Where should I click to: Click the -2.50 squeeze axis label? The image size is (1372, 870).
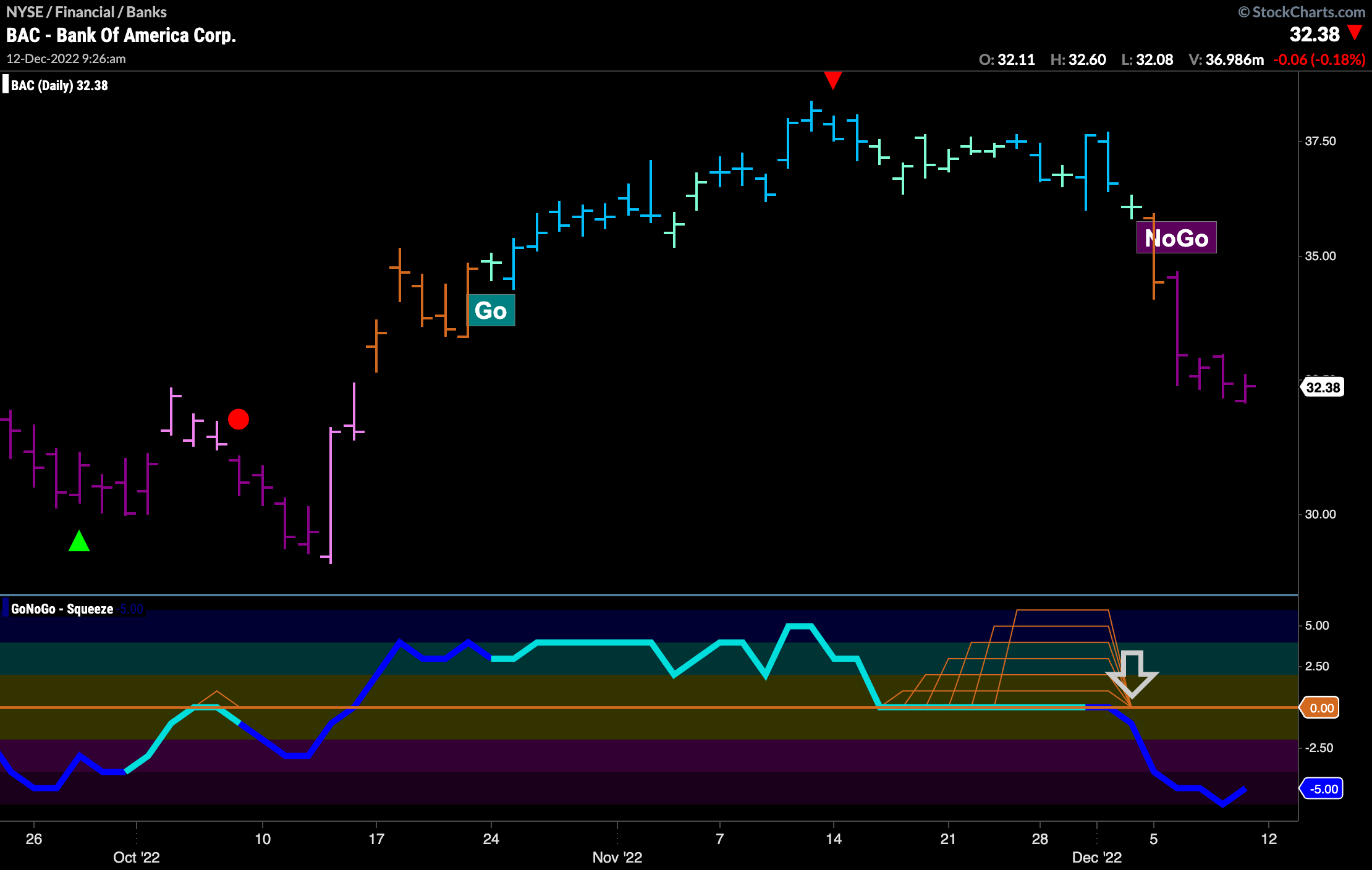click(x=1318, y=748)
